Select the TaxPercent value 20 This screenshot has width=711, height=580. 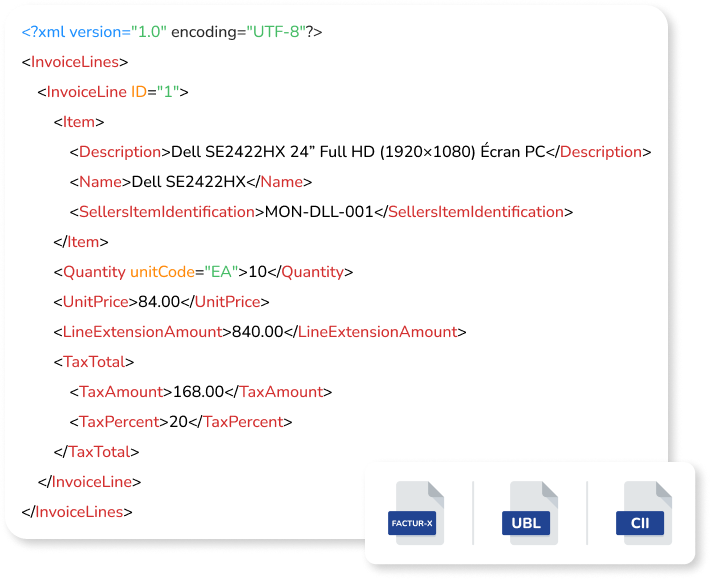(179, 422)
